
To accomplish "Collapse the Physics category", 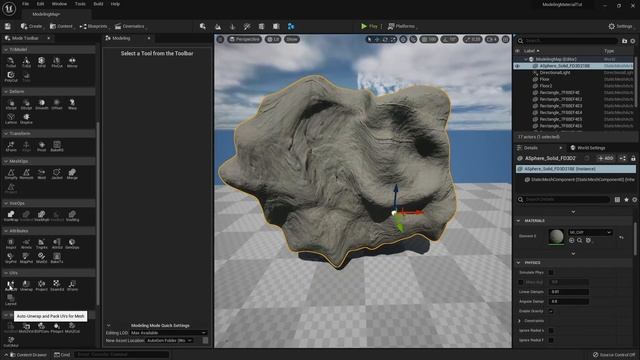I will pos(519,262).
